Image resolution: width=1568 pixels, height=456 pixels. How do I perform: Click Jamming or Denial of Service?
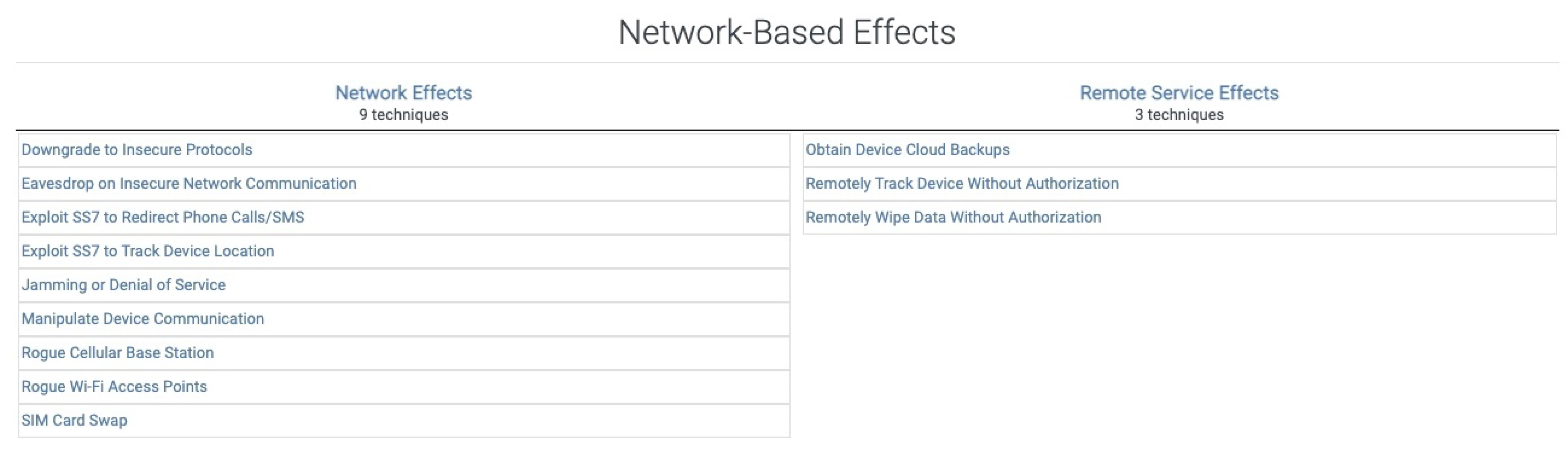tap(124, 285)
